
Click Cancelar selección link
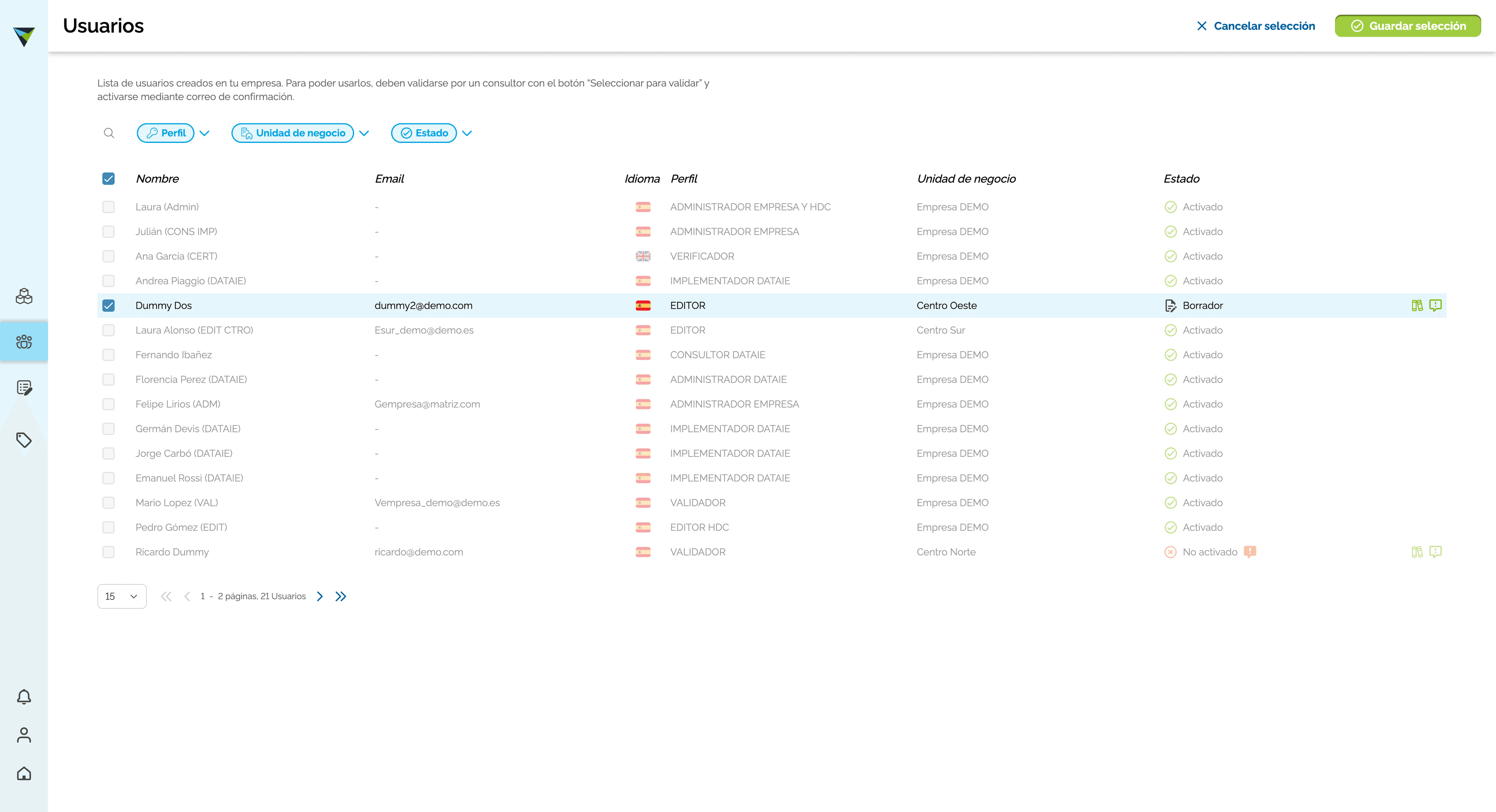[1256, 26]
